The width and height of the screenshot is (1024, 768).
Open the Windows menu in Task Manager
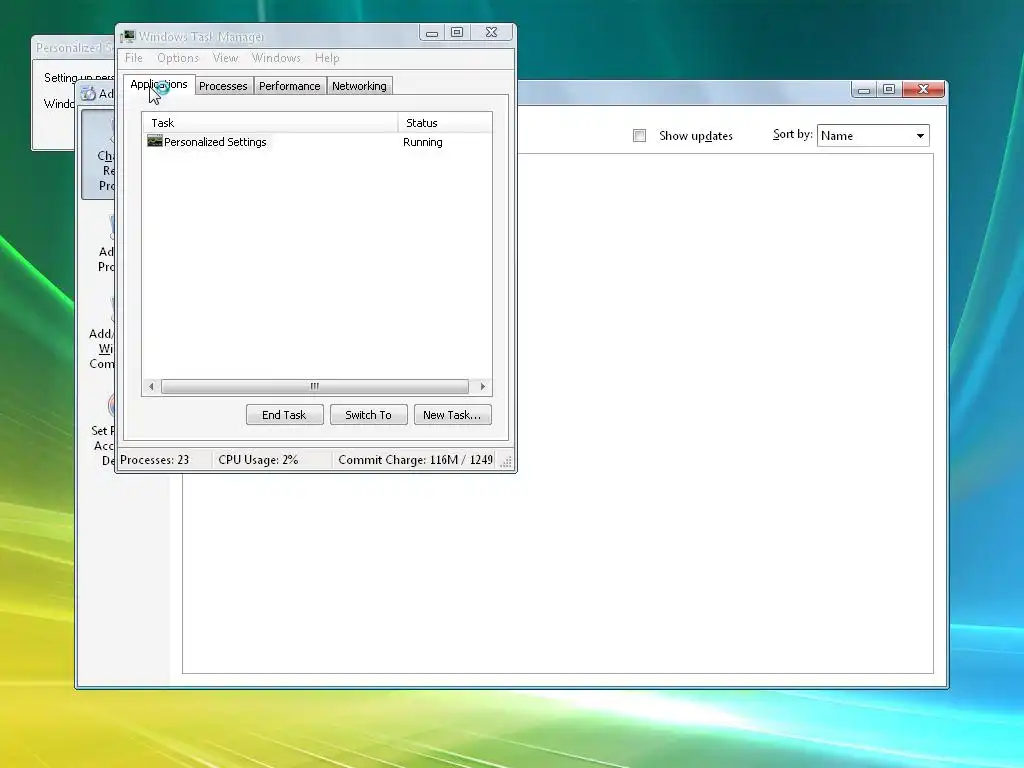276,57
